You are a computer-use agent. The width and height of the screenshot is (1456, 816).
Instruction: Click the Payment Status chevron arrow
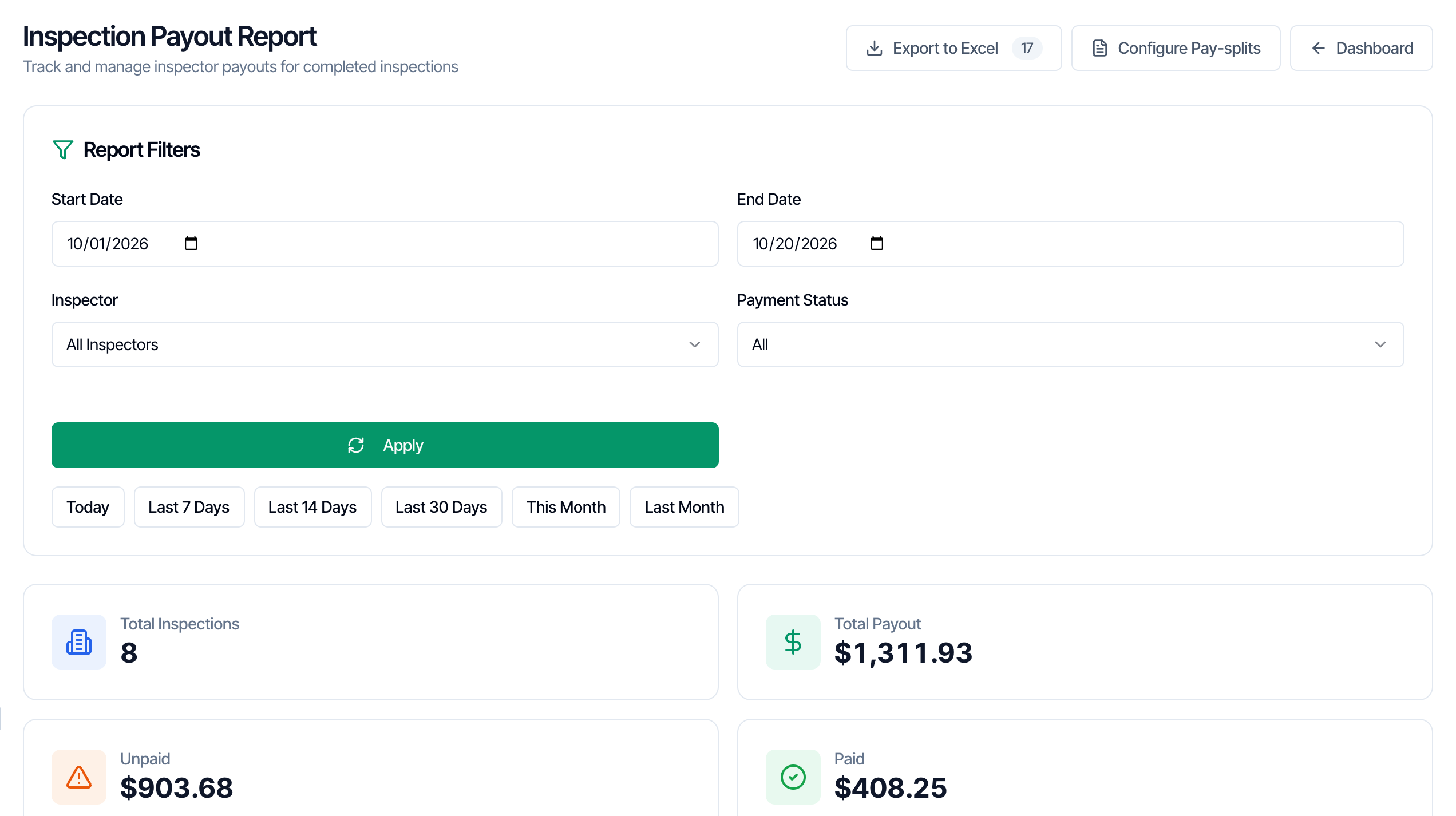[1380, 344]
